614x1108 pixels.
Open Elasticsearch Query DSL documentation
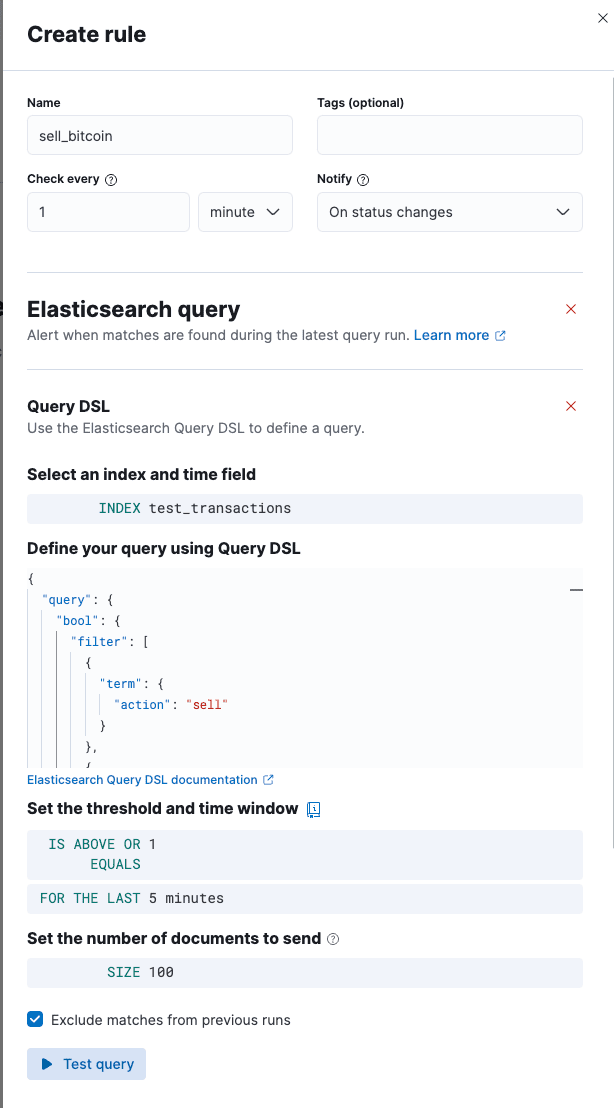coord(143,779)
